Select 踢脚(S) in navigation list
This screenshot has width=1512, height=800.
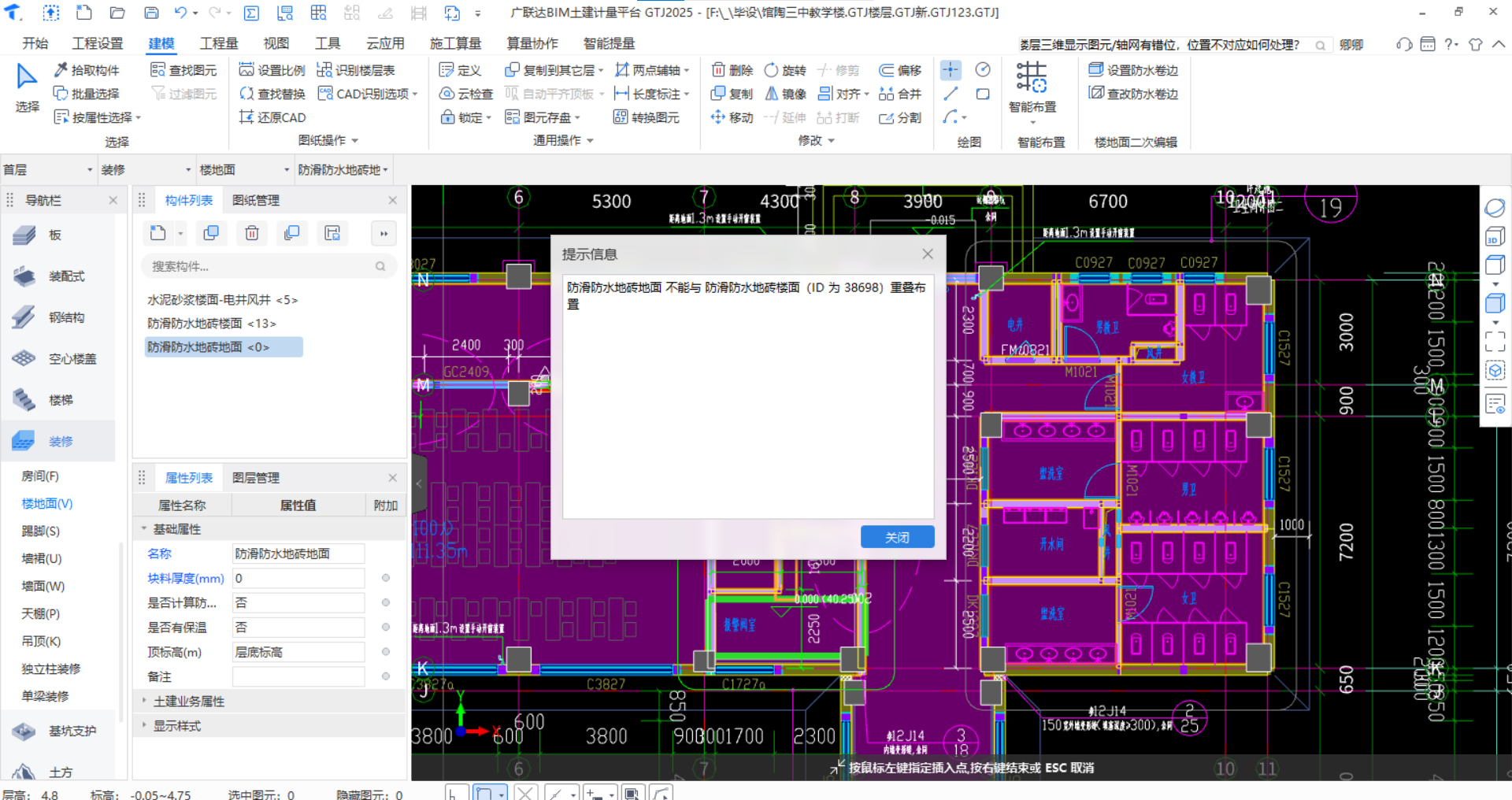[x=40, y=531]
